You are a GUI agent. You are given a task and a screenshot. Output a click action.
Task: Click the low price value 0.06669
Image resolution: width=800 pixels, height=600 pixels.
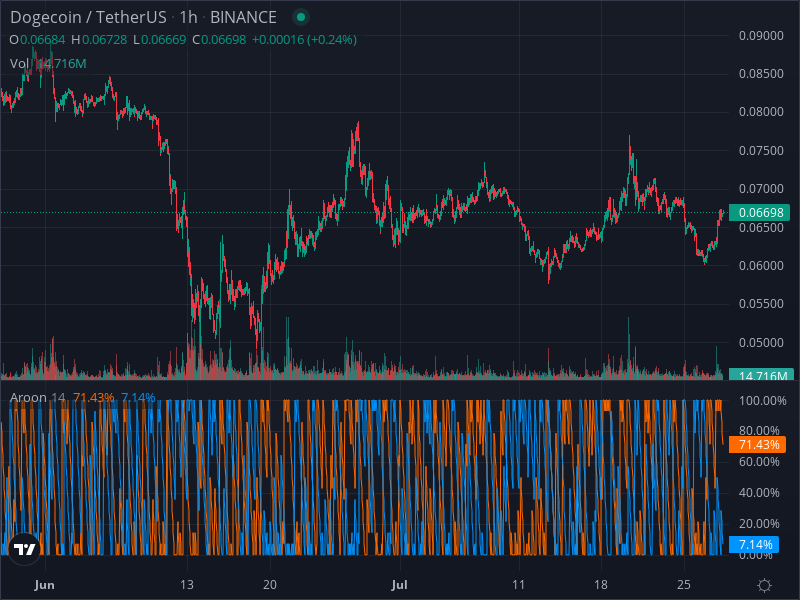click(x=163, y=40)
